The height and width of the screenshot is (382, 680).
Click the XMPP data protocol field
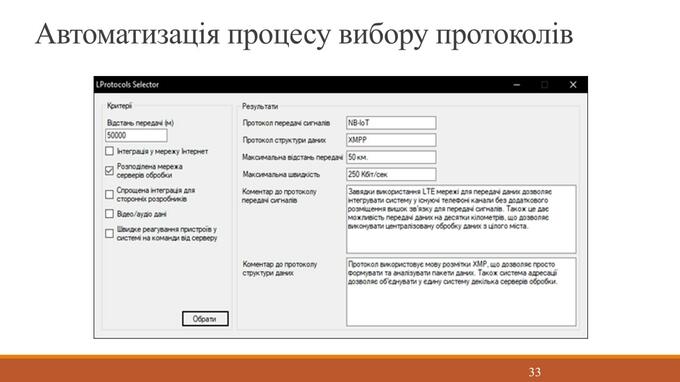(391, 140)
